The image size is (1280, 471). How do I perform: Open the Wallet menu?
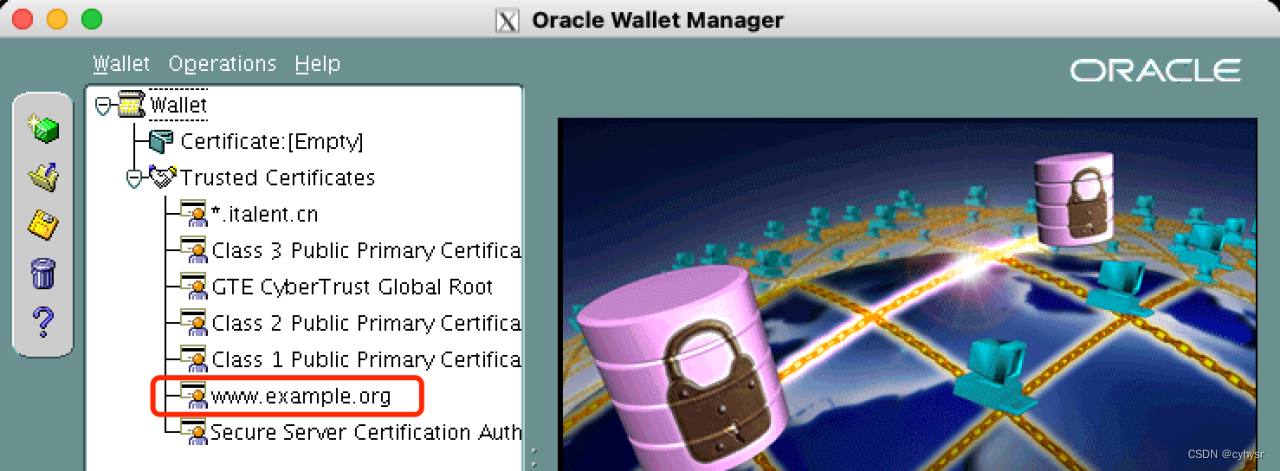click(x=121, y=64)
